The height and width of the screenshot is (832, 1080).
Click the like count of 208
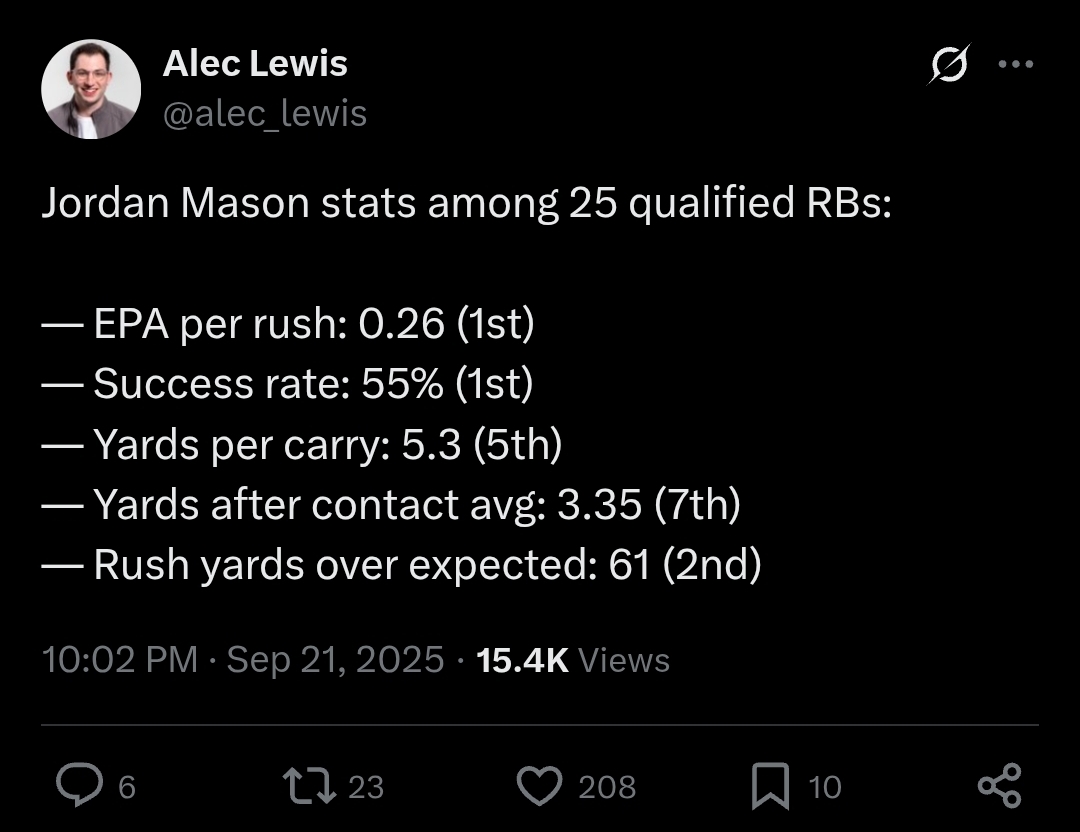tap(607, 787)
